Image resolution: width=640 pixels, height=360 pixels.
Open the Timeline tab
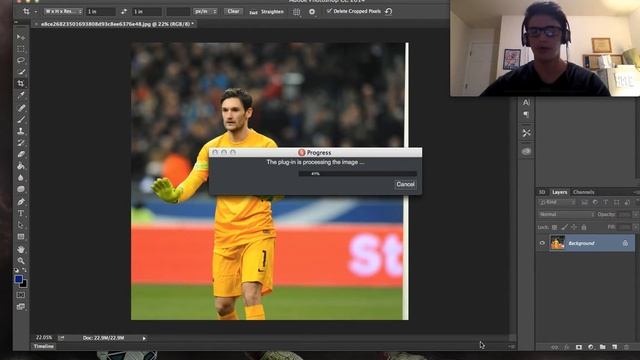coord(44,347)
